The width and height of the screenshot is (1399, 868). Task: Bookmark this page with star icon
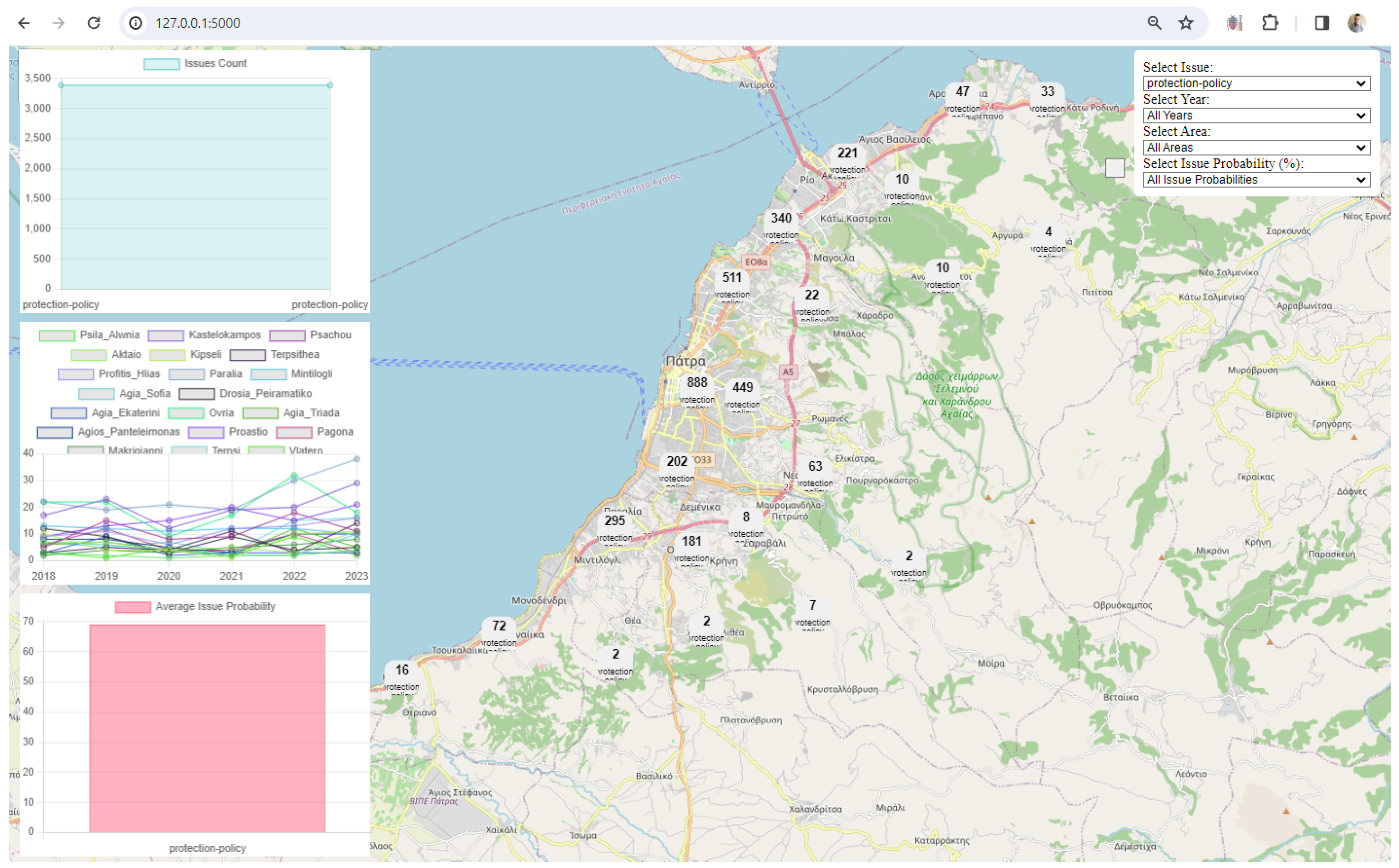(1186, 23)
